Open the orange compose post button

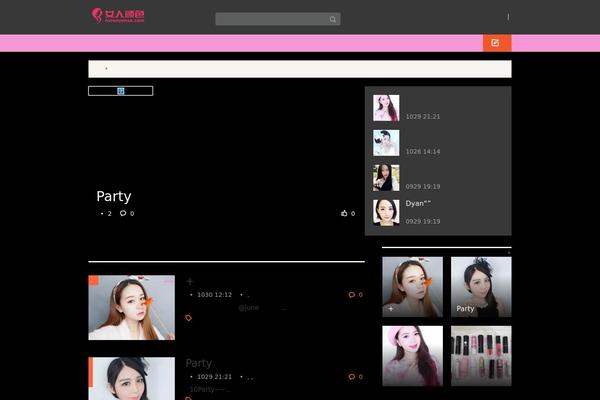click(x=497, y=43)
